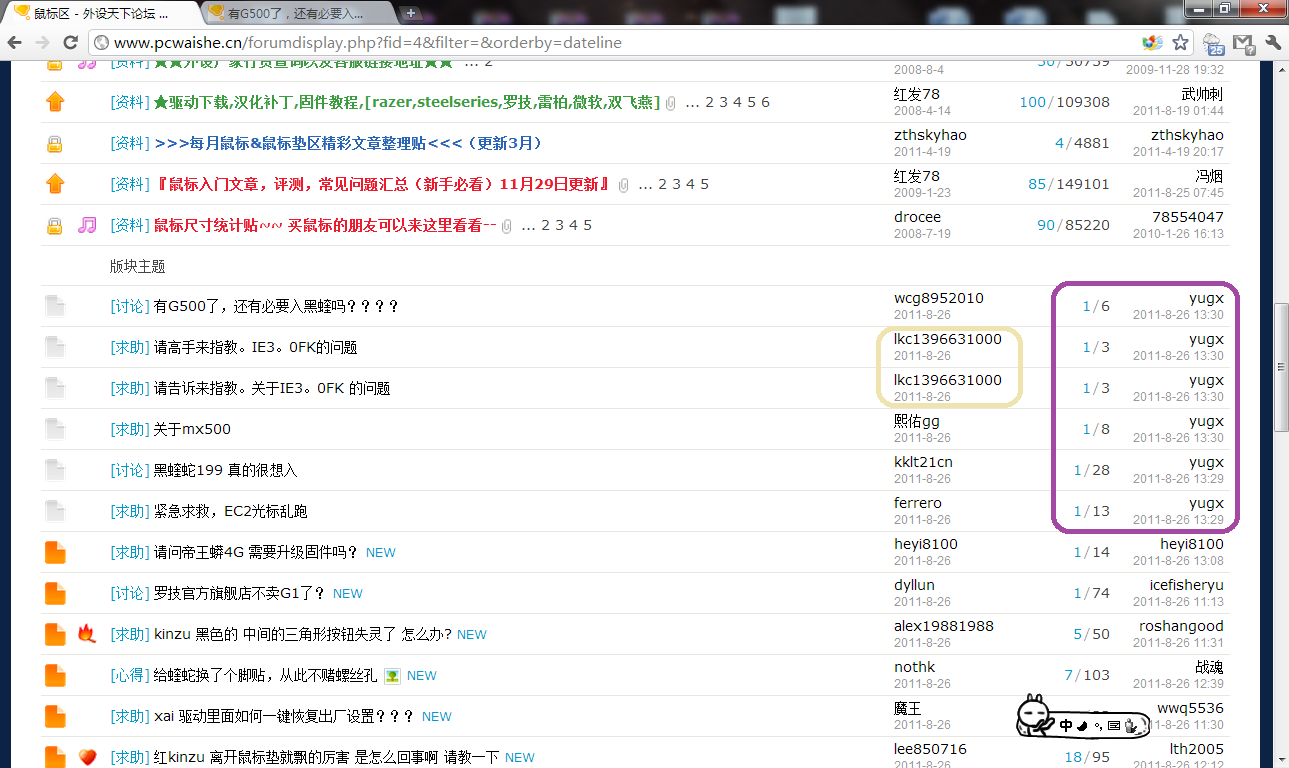Click the weather extension icon showing 25
The height and width of the screenshot is (768, 1289).
[x=1213, y=43]
